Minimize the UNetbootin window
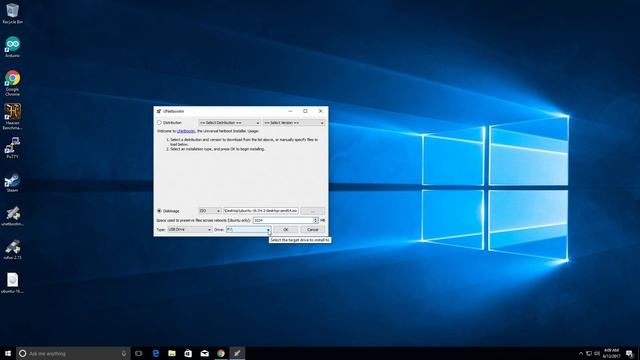Screen dimensions: 640x360 click(x=290, y=111)
